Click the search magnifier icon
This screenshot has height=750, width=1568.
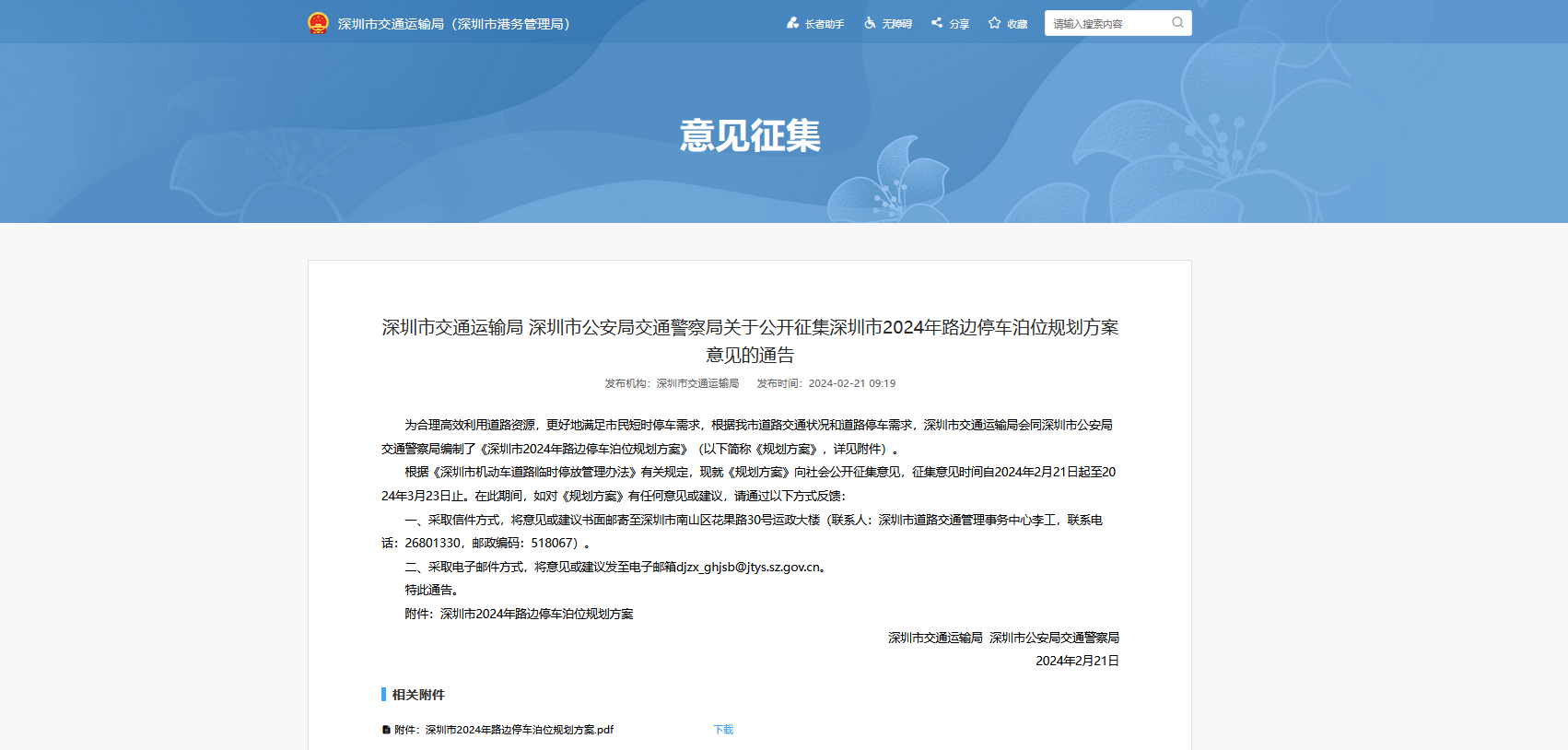[x=1177, y=23]
